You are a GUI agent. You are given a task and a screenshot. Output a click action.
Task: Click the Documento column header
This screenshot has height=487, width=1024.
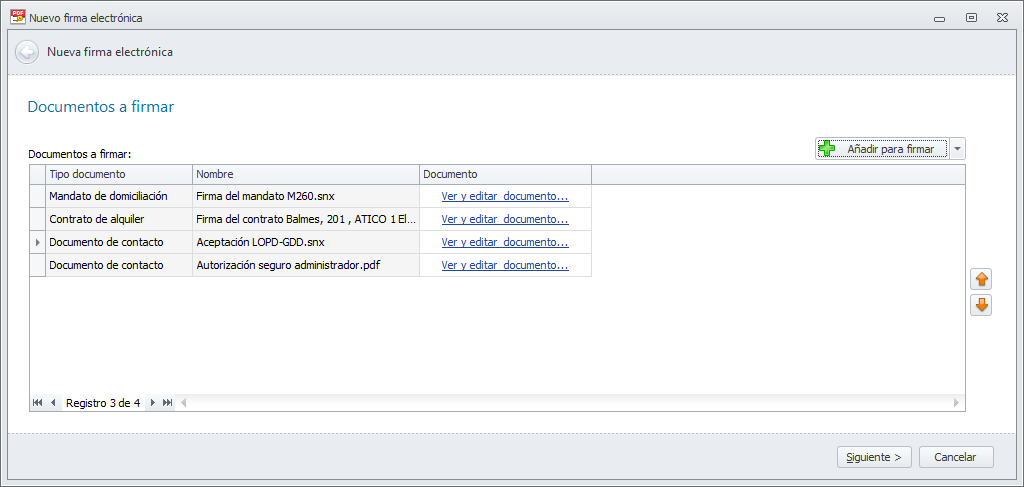[x=505, y=174]
